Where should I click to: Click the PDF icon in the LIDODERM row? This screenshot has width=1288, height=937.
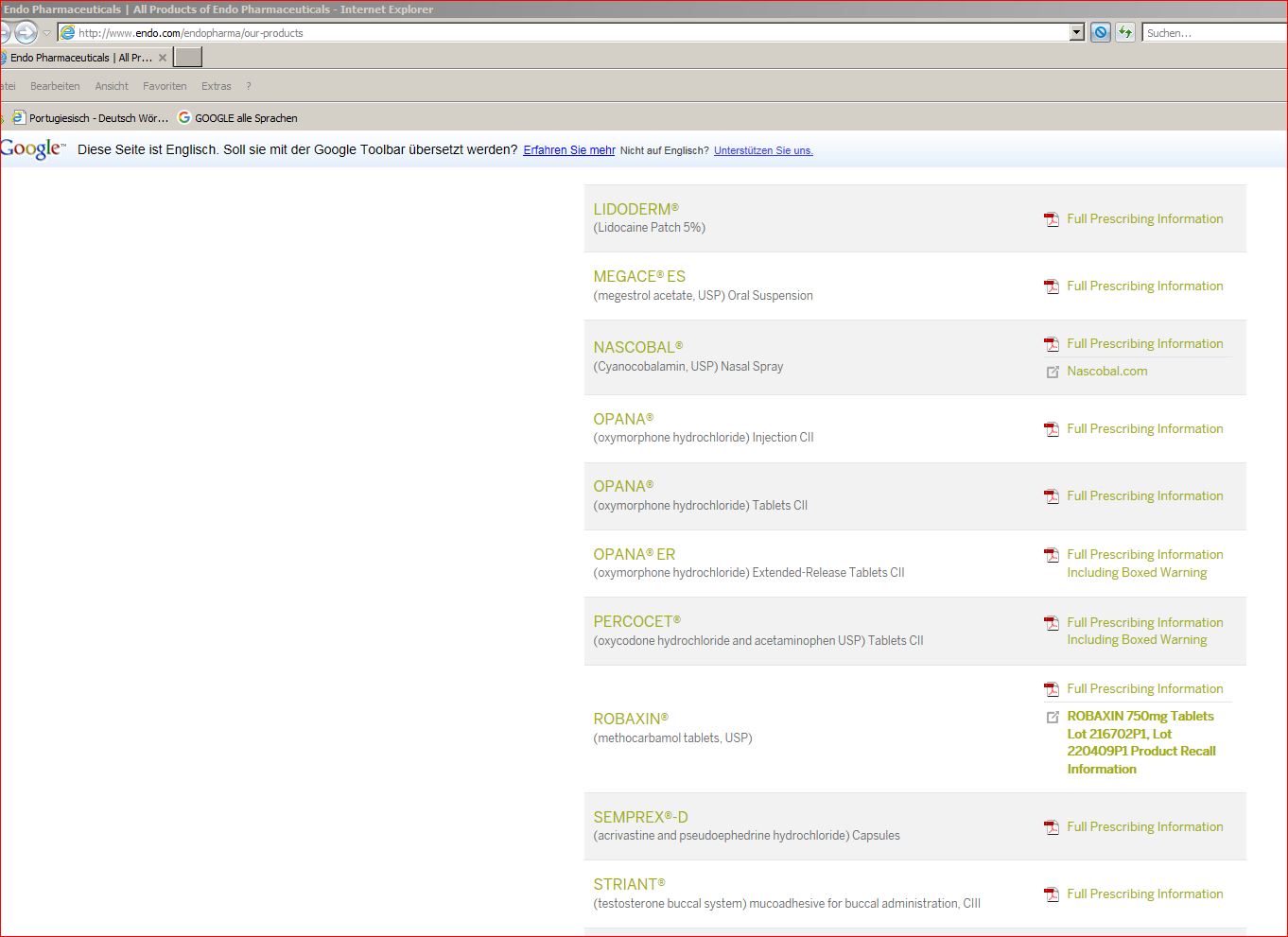click(1051, 219)
